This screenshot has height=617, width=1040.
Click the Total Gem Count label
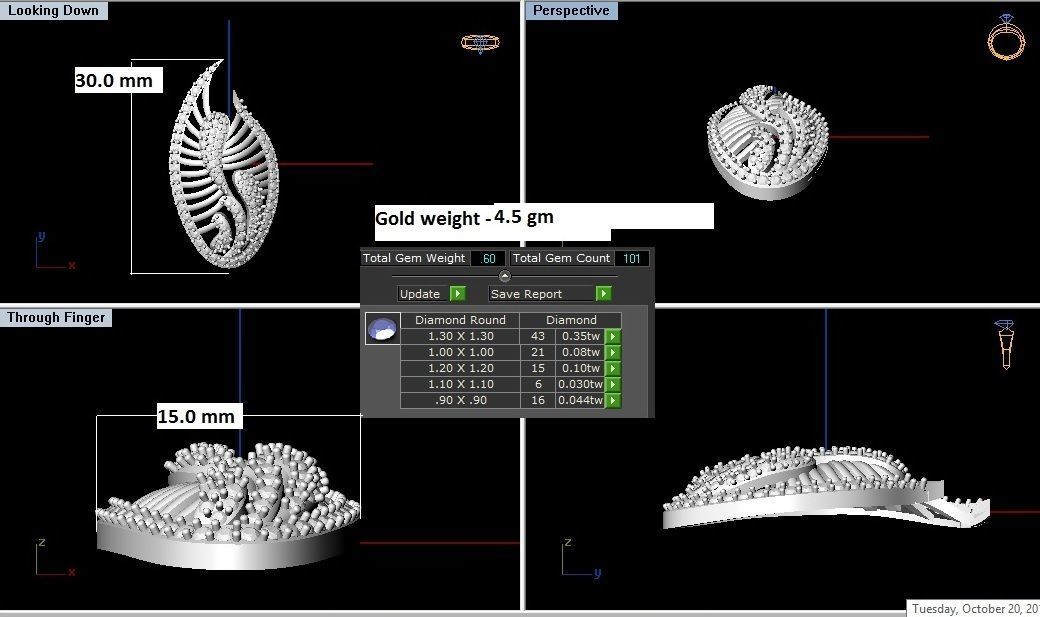[561, 258]
